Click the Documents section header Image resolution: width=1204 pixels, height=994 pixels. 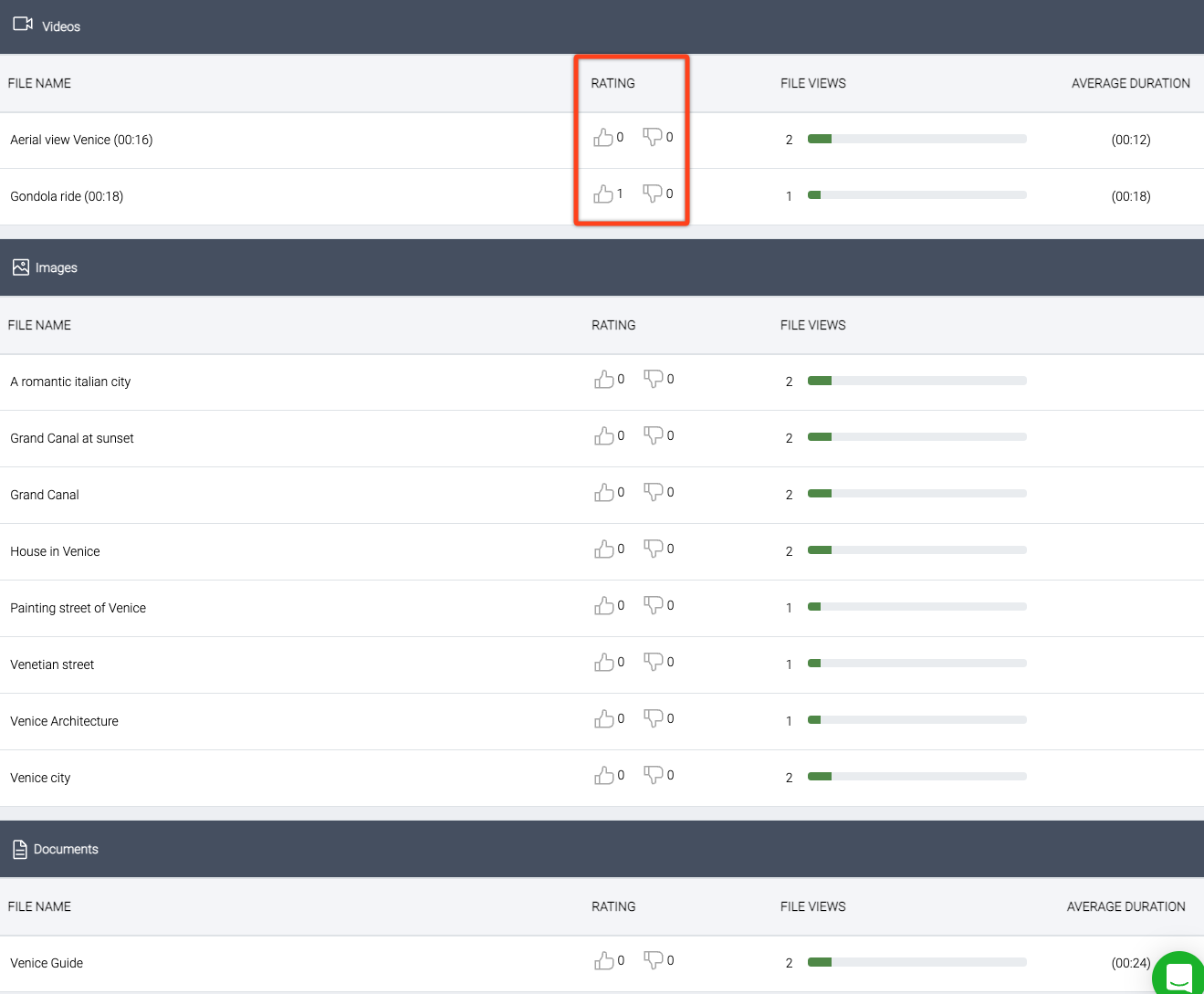tap(65, 849)
